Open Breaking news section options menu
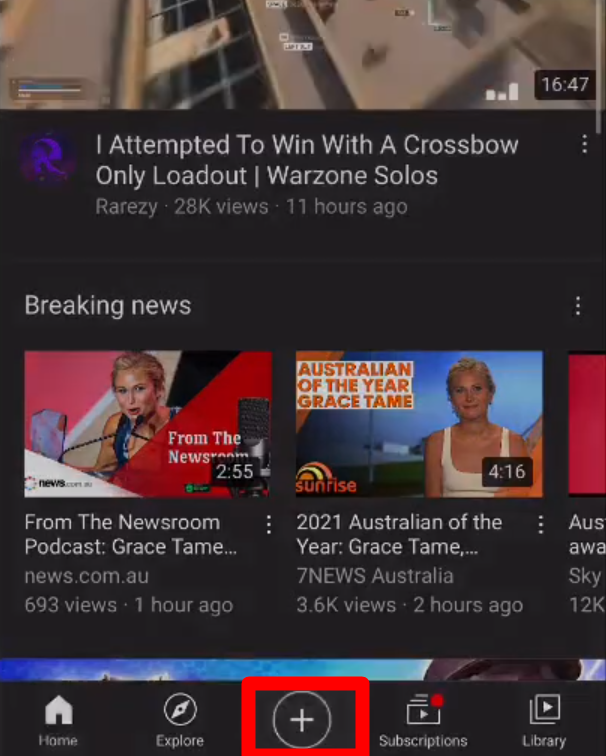Screen dimensions: 606x756 pyautogui.click(x=578, y=306)
